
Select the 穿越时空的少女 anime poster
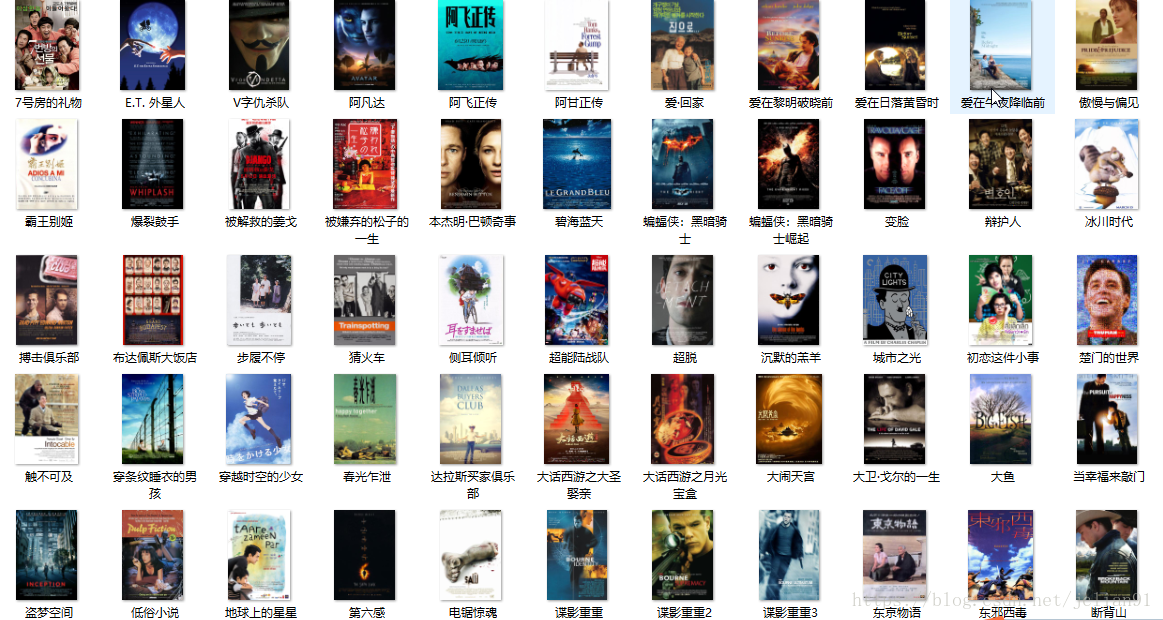(x=259, y=419)
